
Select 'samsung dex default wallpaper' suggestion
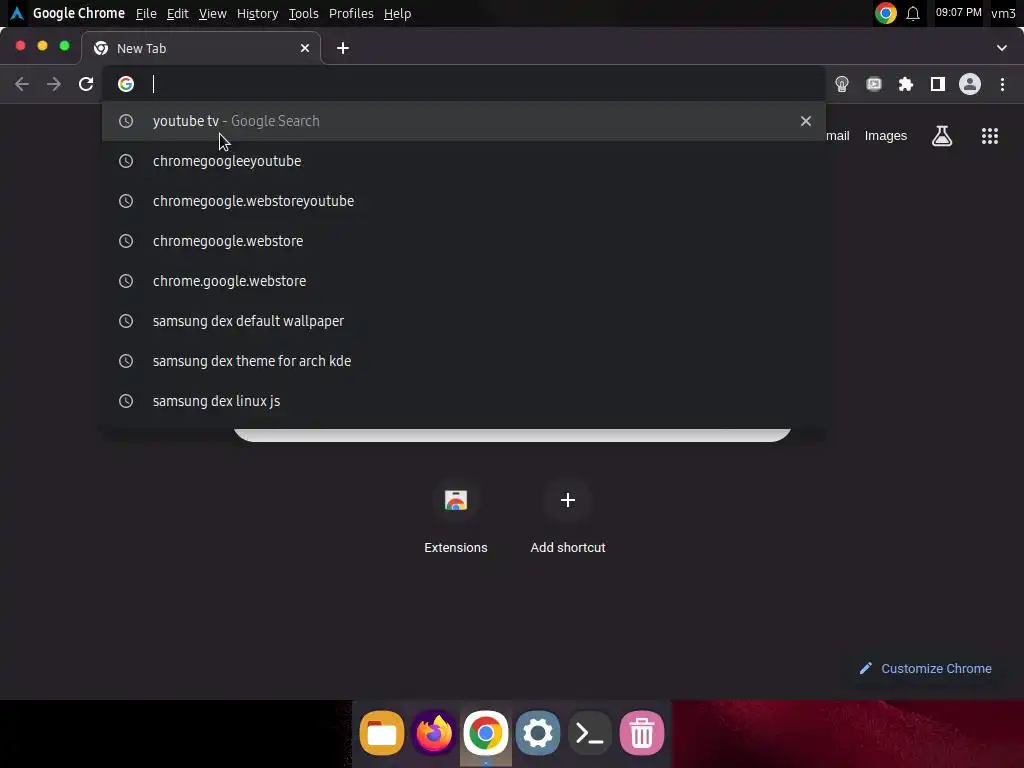(464, 321)
